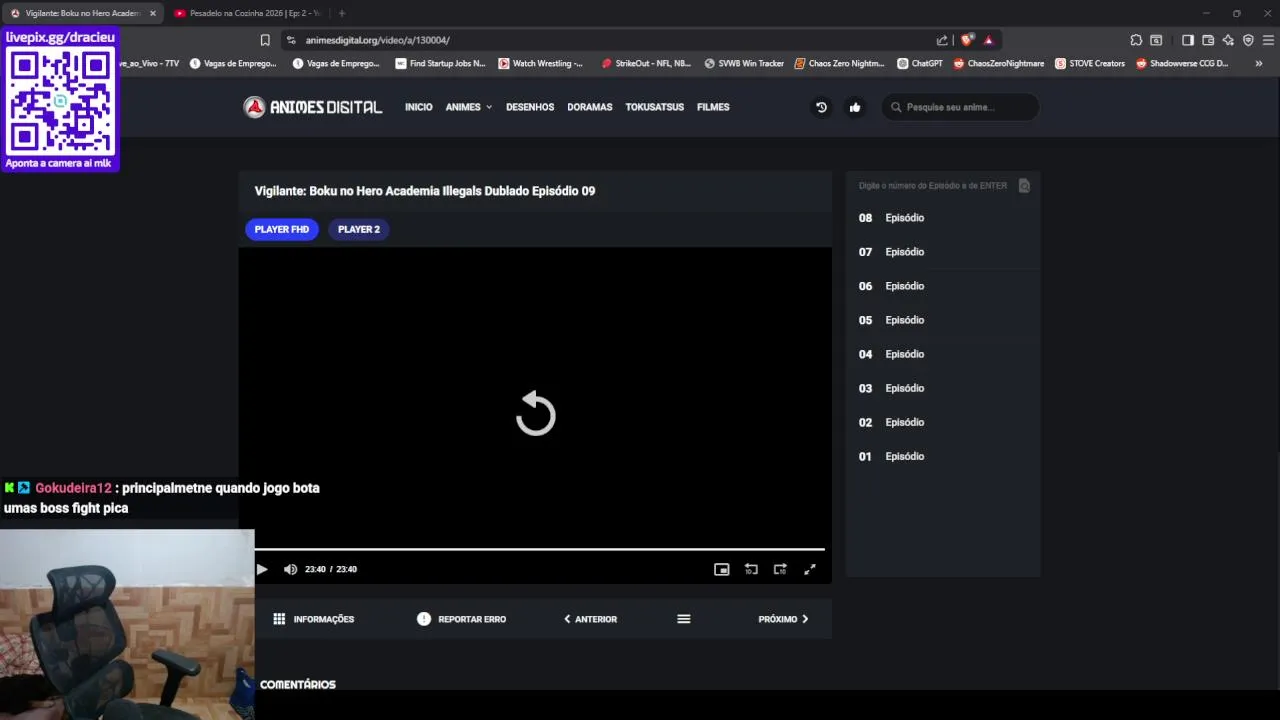Click the share icon in the address bar
The width and height of the screenshot is (1280, 720).
tap(942, 40)
